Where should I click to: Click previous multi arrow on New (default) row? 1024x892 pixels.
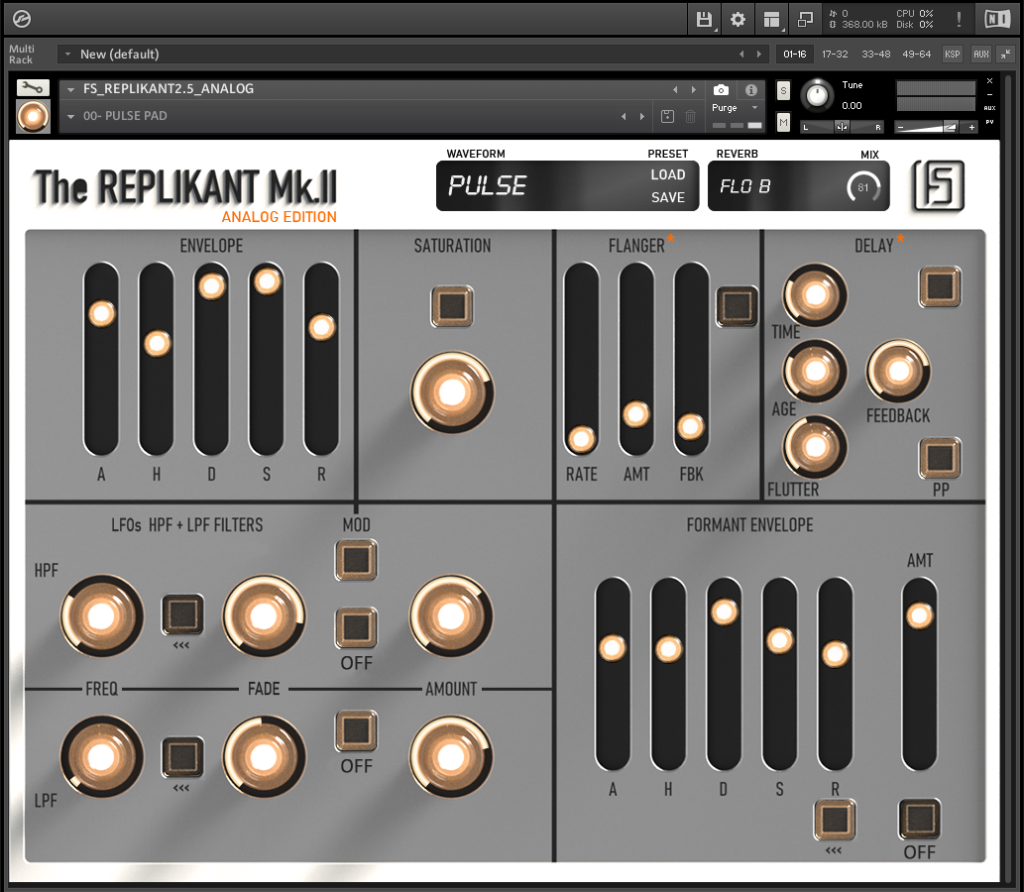click(741, 54)
